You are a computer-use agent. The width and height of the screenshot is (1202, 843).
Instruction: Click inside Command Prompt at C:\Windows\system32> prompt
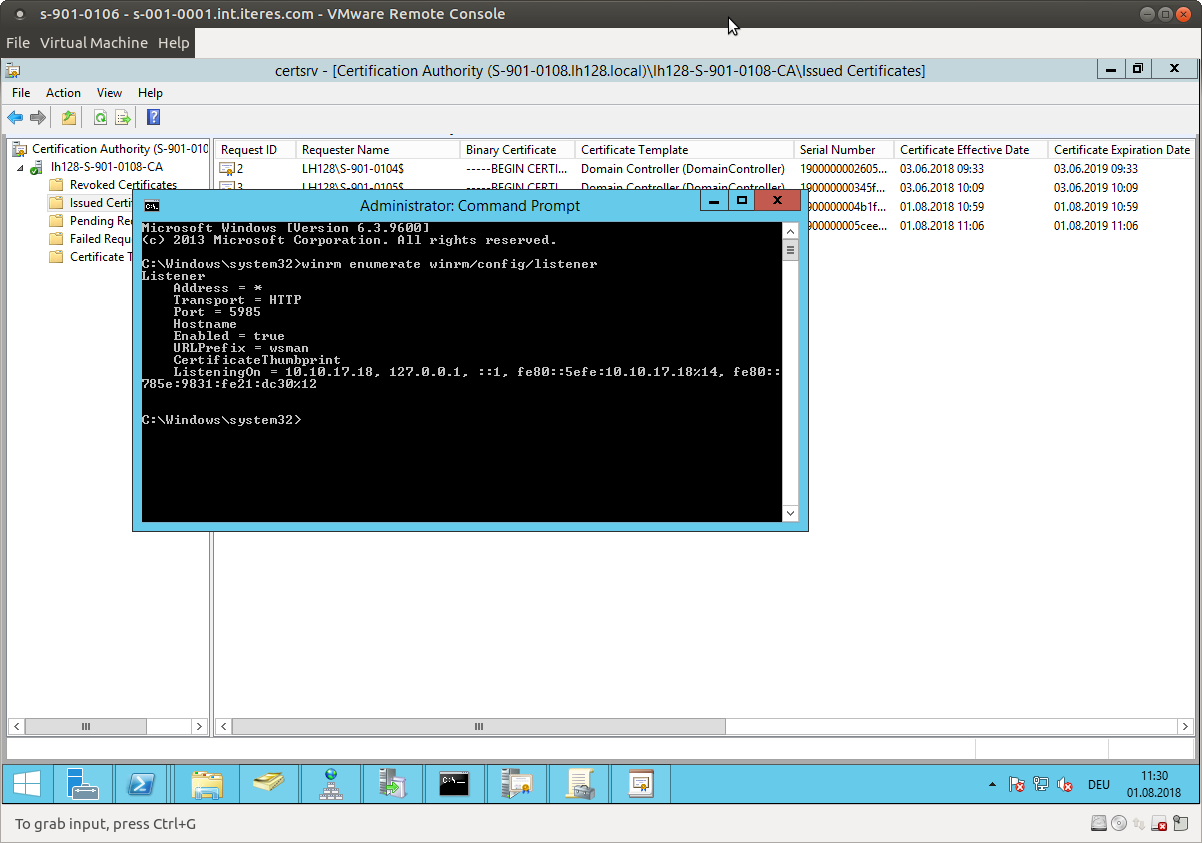coord(222,420)
